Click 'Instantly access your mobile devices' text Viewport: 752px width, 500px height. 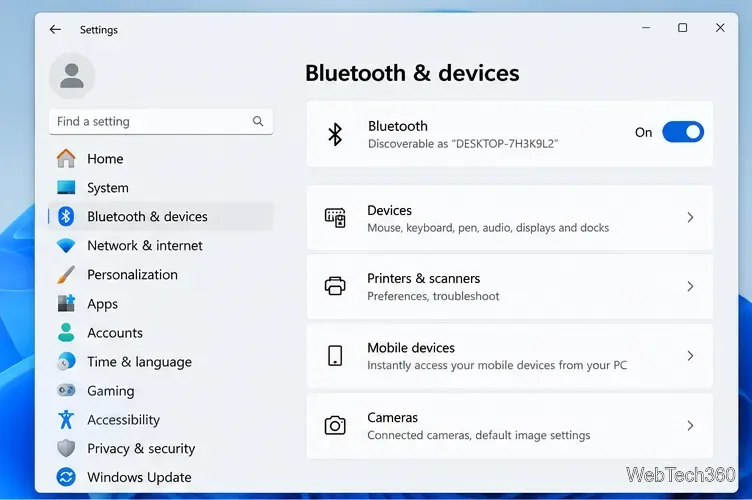pyautogui.click(x=497, y=365)
